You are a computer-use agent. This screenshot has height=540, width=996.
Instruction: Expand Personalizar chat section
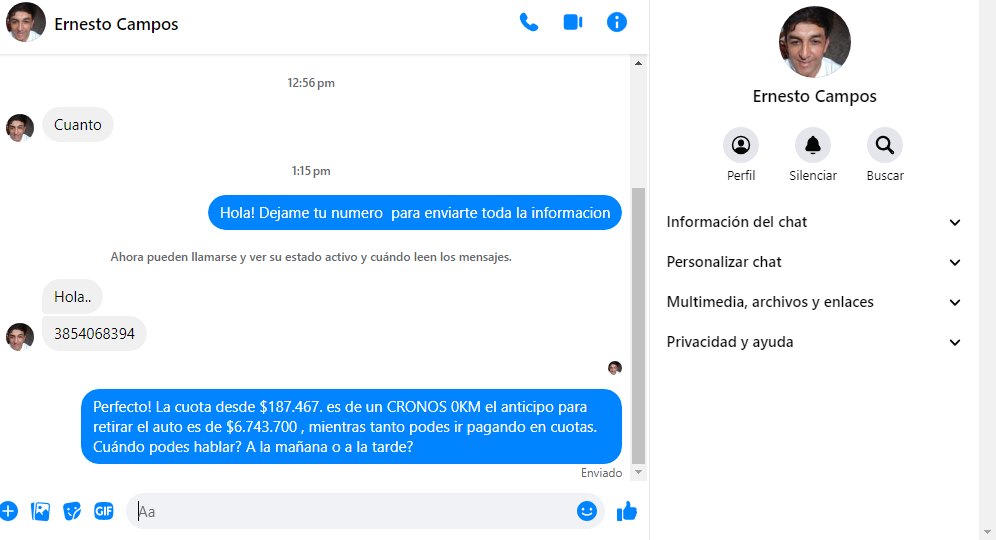[x=814, y=262]
